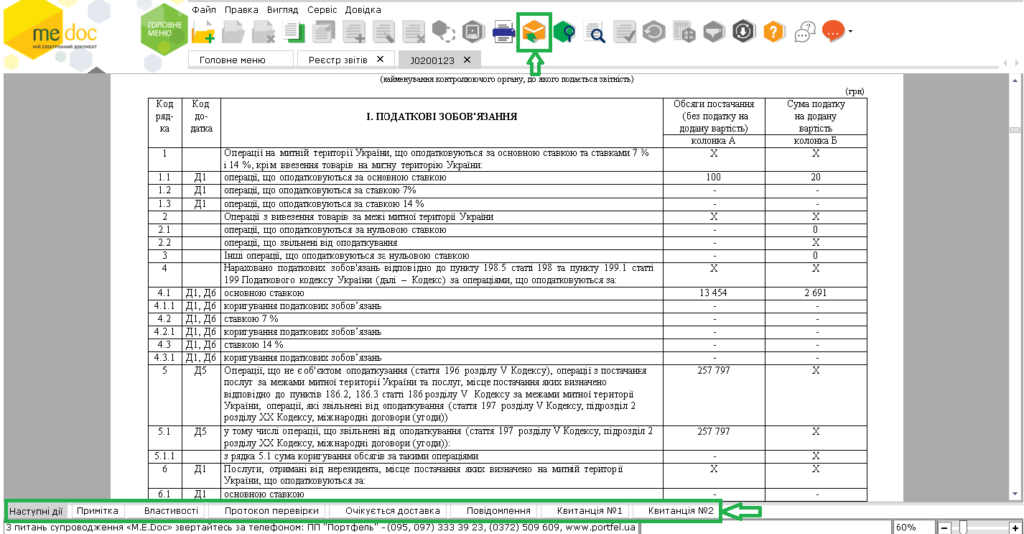
Task: Open the Довідка menu
Action: coord(362,8)
